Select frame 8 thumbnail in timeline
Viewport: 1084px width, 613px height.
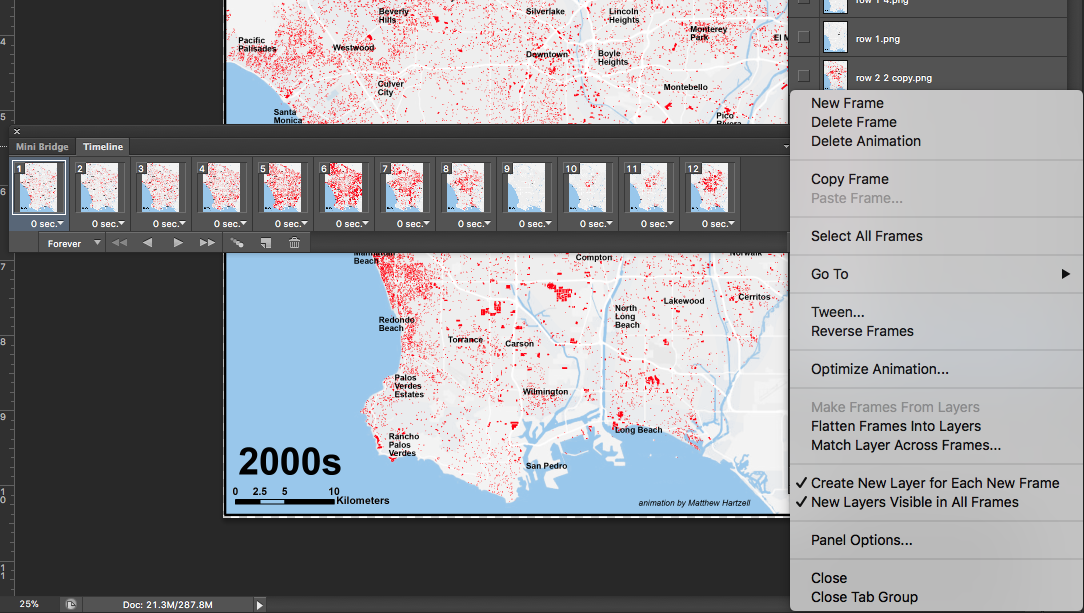[x=465, y=187]
